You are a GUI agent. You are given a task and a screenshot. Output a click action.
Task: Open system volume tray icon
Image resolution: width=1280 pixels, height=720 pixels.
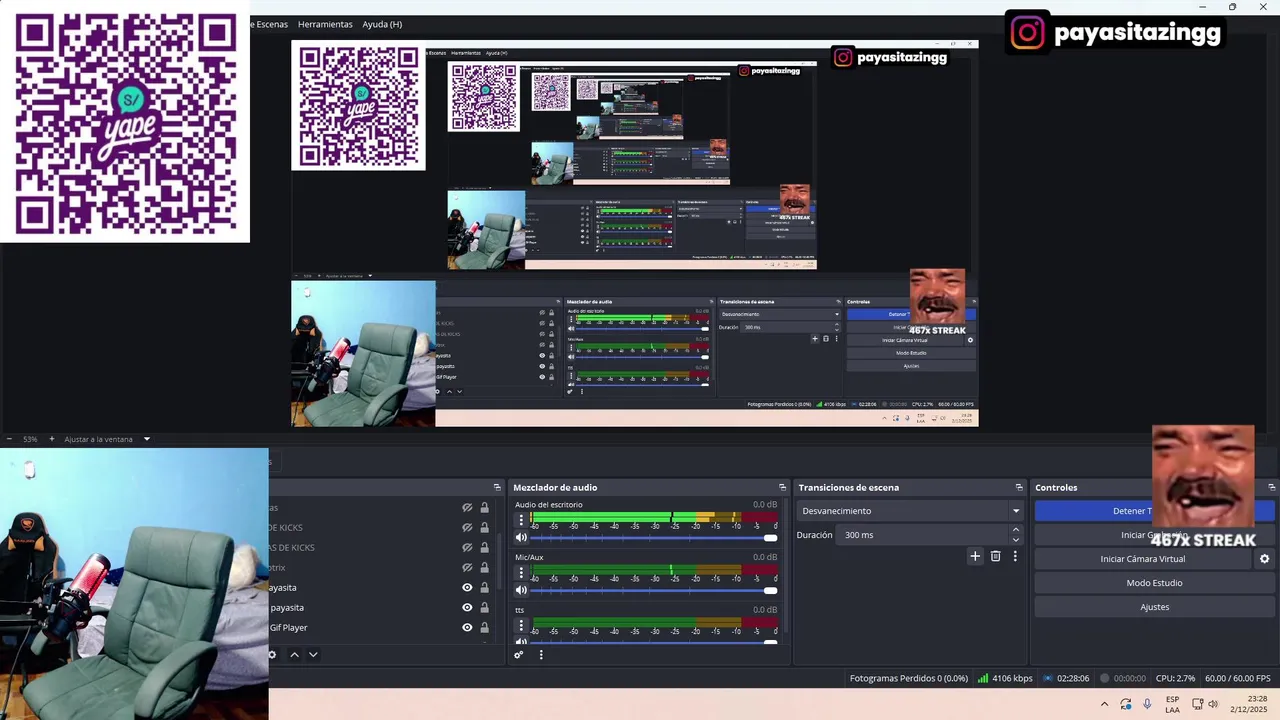pos(1213,704)
